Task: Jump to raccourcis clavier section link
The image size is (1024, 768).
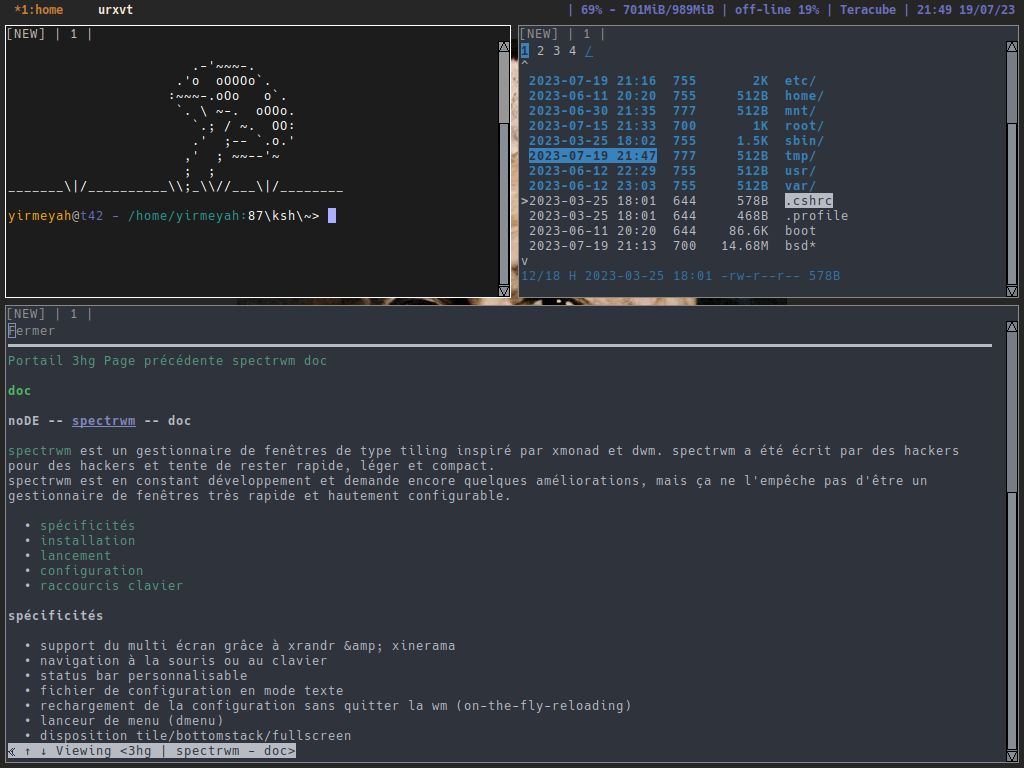Action: (111, 586)
